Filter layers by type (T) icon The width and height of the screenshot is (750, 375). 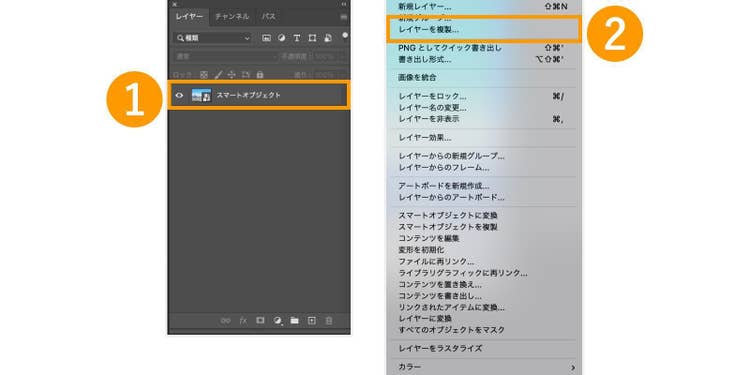[x=297, y=38]
